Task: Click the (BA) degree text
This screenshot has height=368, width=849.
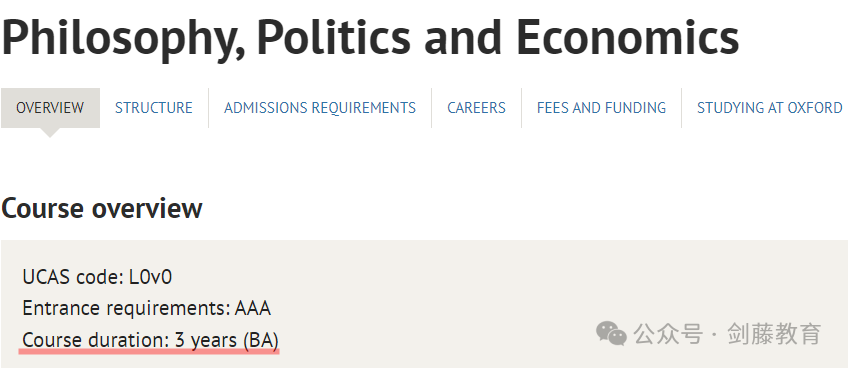Action: click(260, 341)
